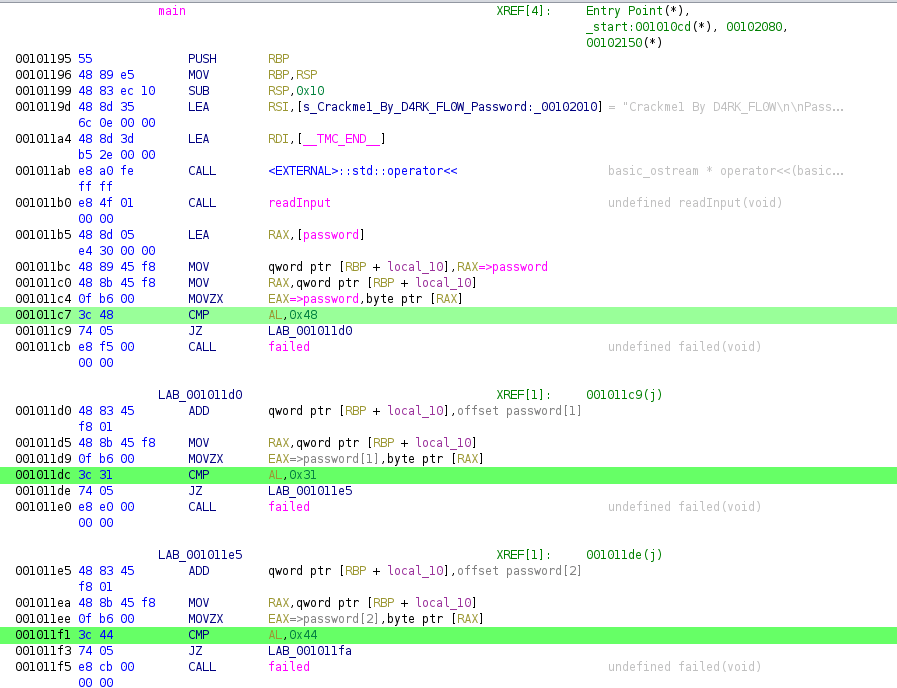Click the LAB_001011e5 label definition

200,555
